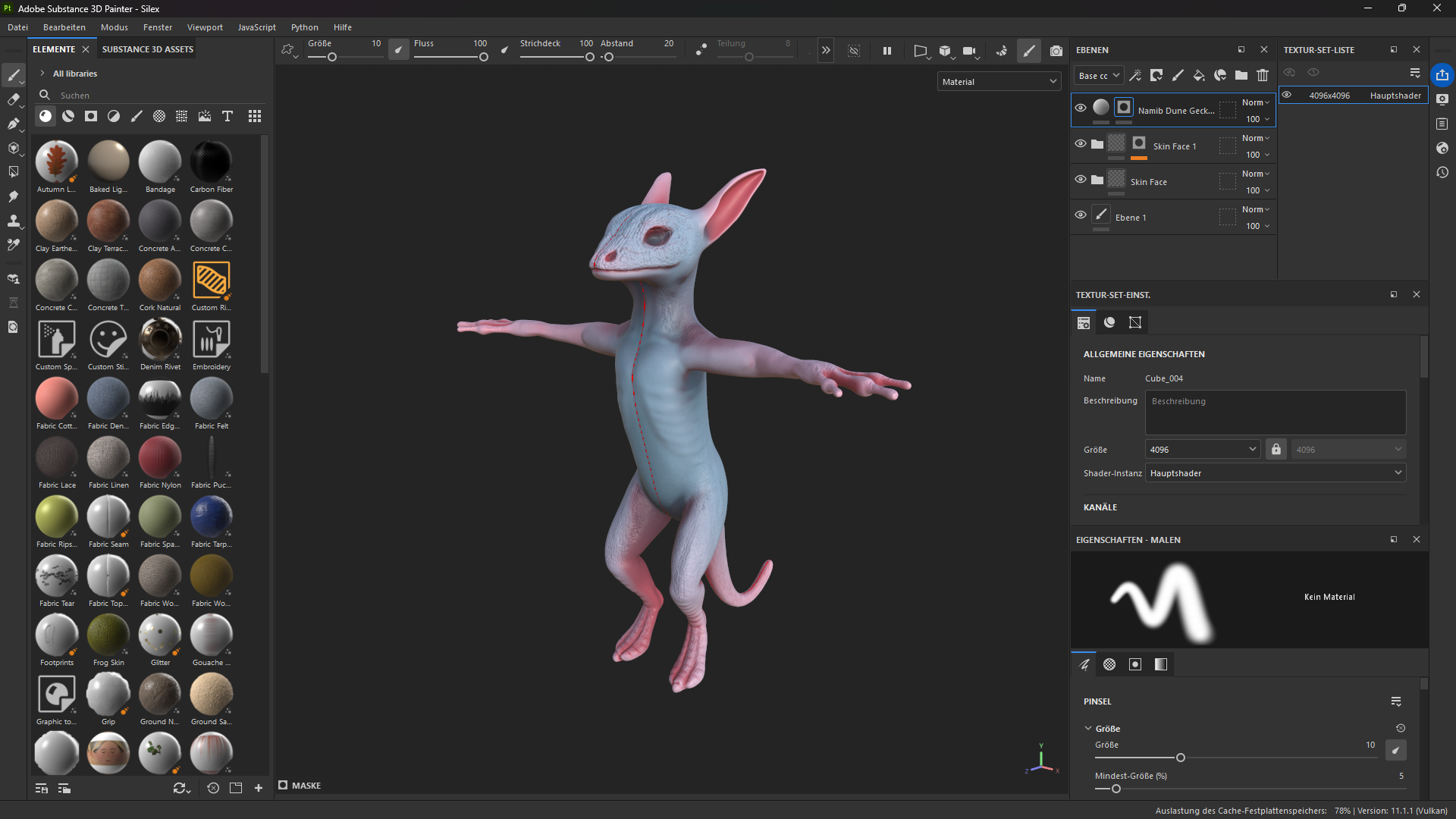Click the MASKE button below the viewport
Image resolution: width=1456 pixels, height=819 pixels.
[x=300, y=786]
